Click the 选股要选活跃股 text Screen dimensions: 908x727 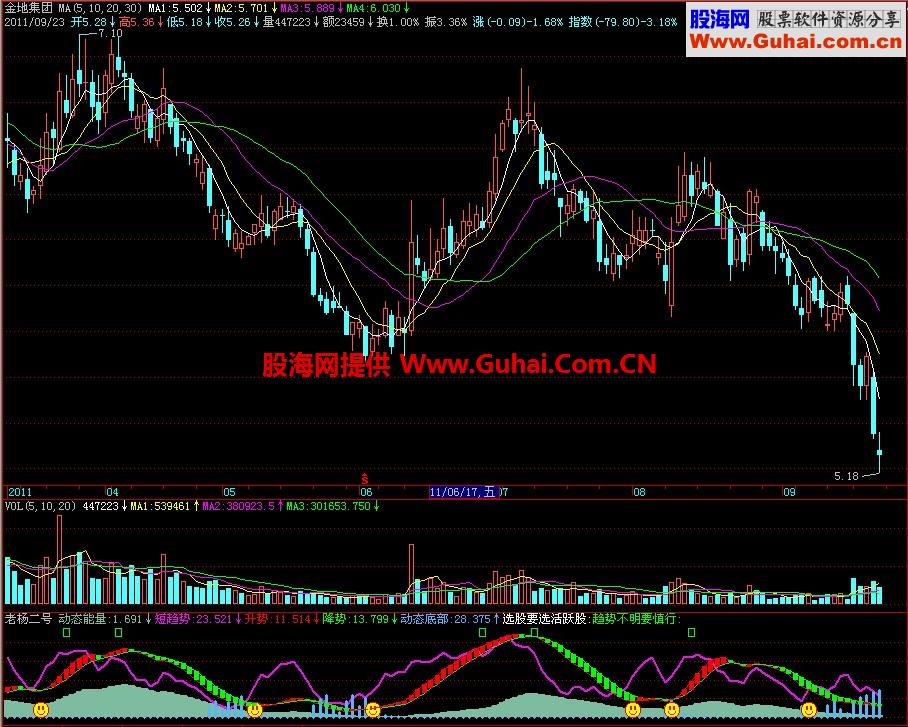(546, 619)
